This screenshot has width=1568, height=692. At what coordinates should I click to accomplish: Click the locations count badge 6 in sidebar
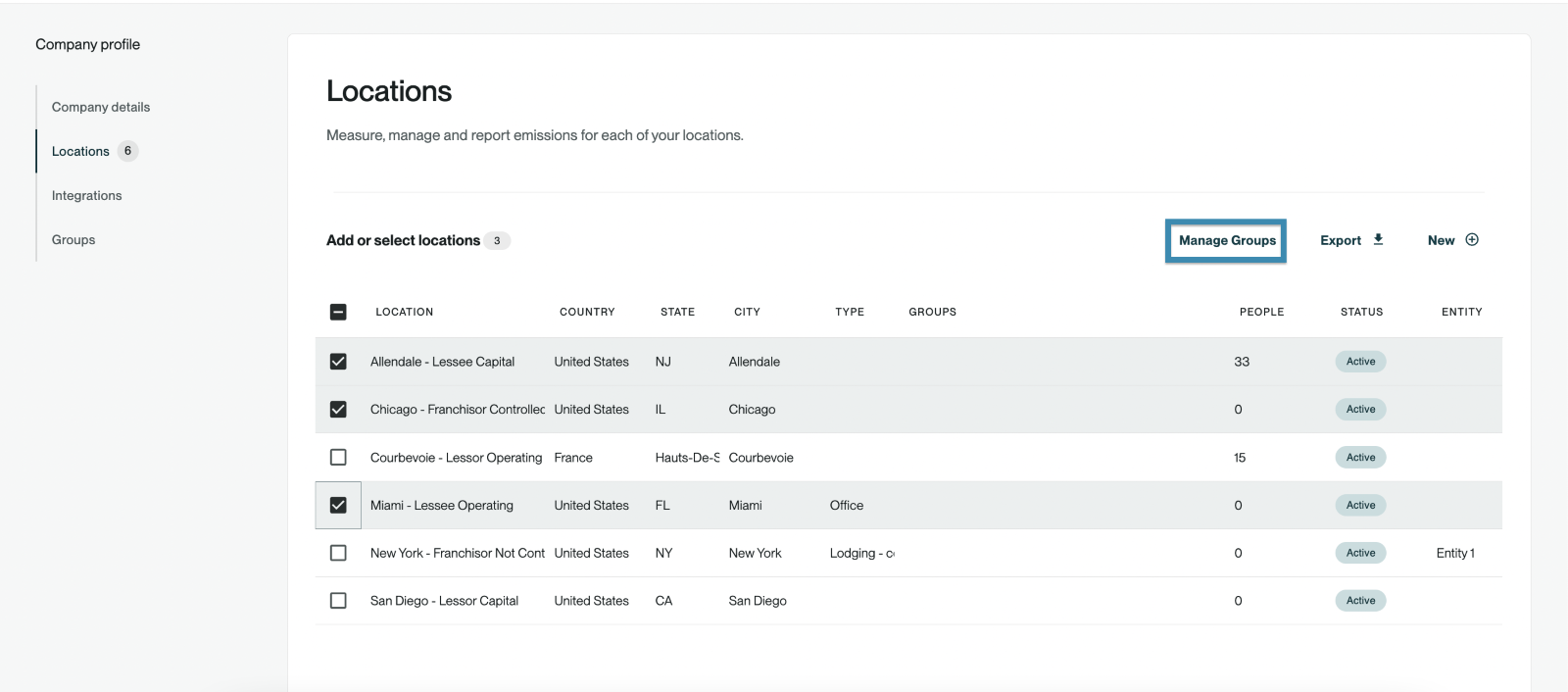(x=127, y=151)
